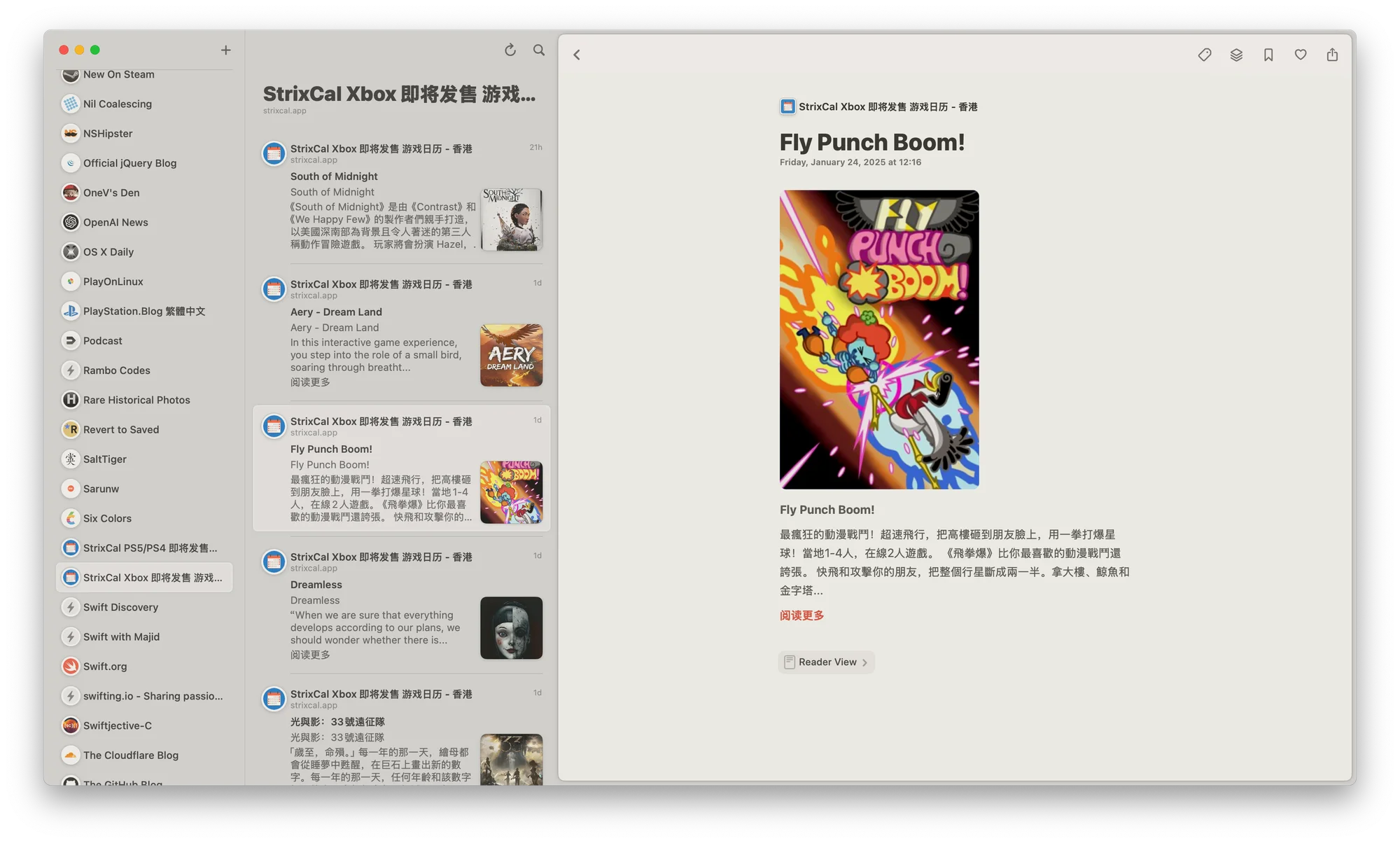Select The Cloudflare Blog feed

coord(131,755)
